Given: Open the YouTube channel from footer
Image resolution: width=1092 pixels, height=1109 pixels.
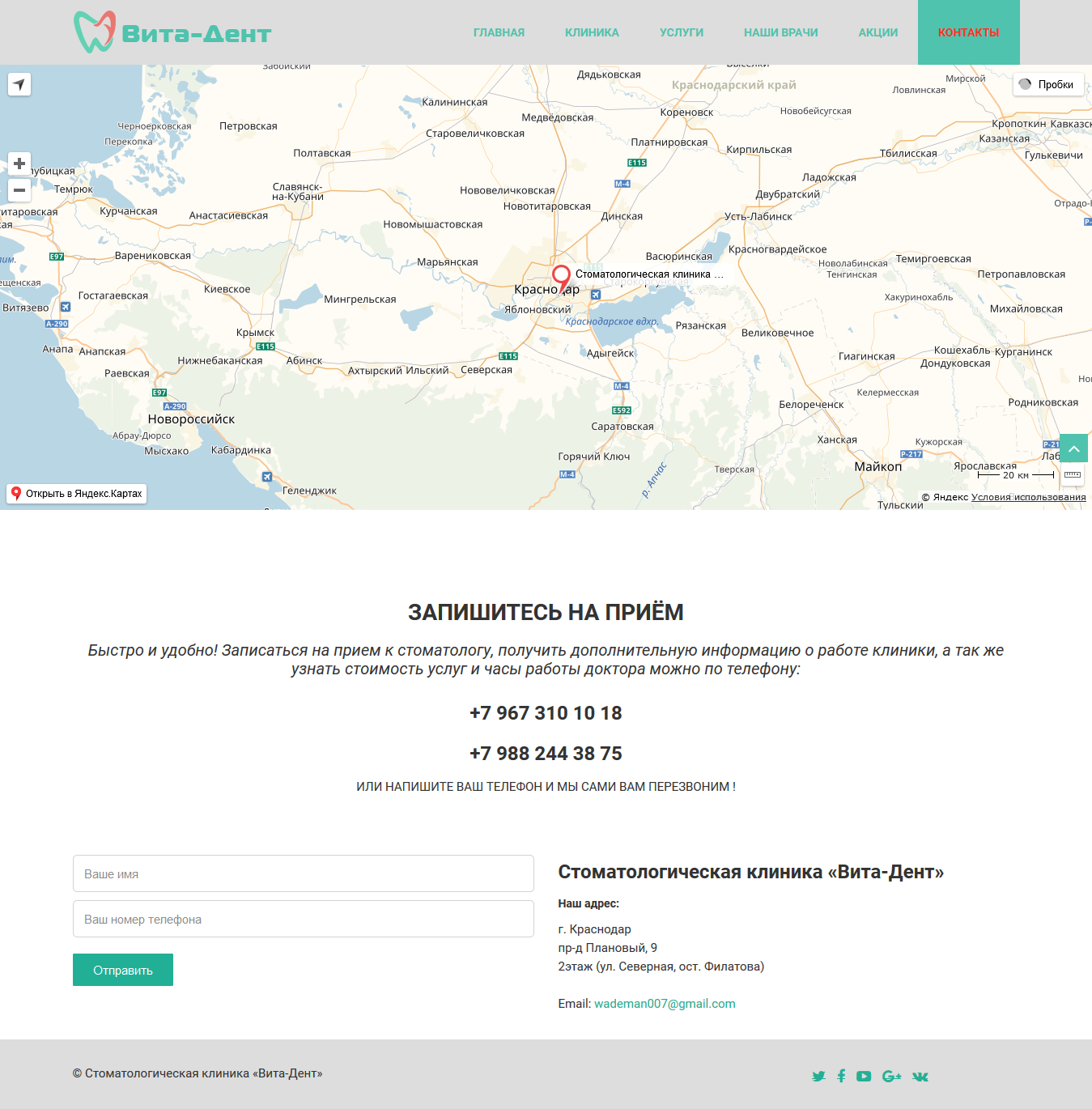Looking at the screenshot, I should tap(864, 1076).
